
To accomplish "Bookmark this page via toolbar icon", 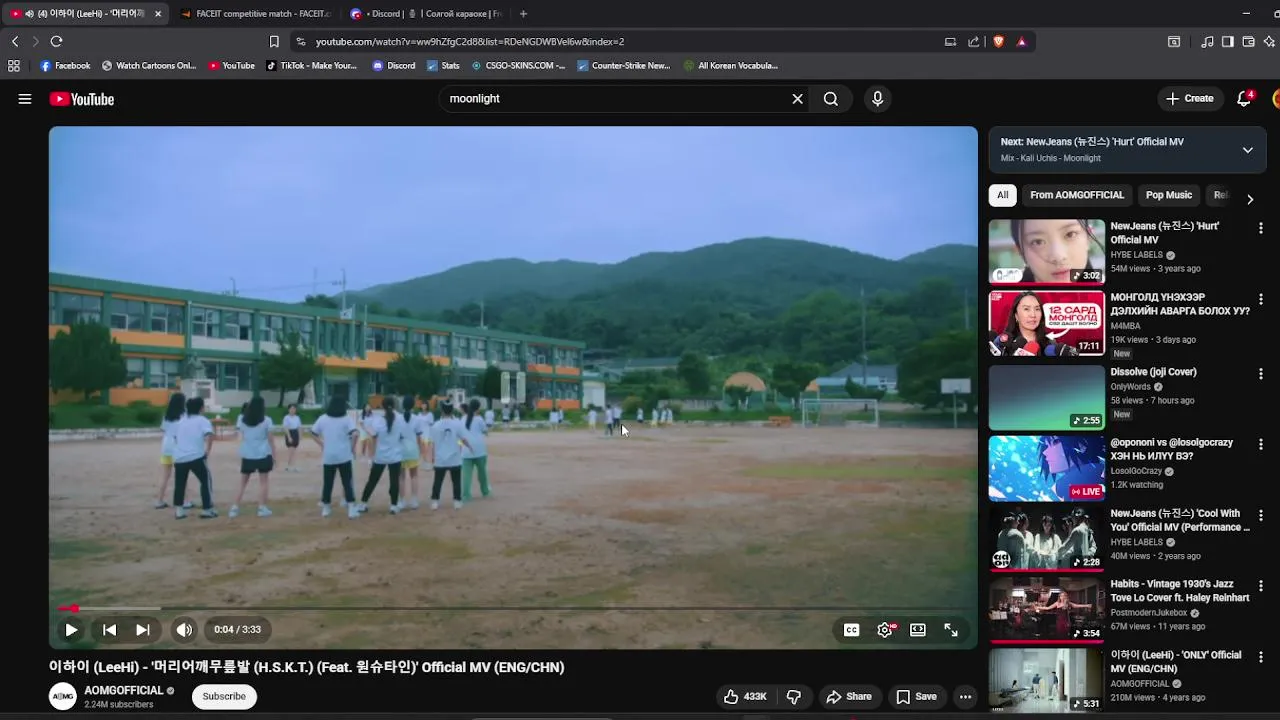I will point(274,41).
